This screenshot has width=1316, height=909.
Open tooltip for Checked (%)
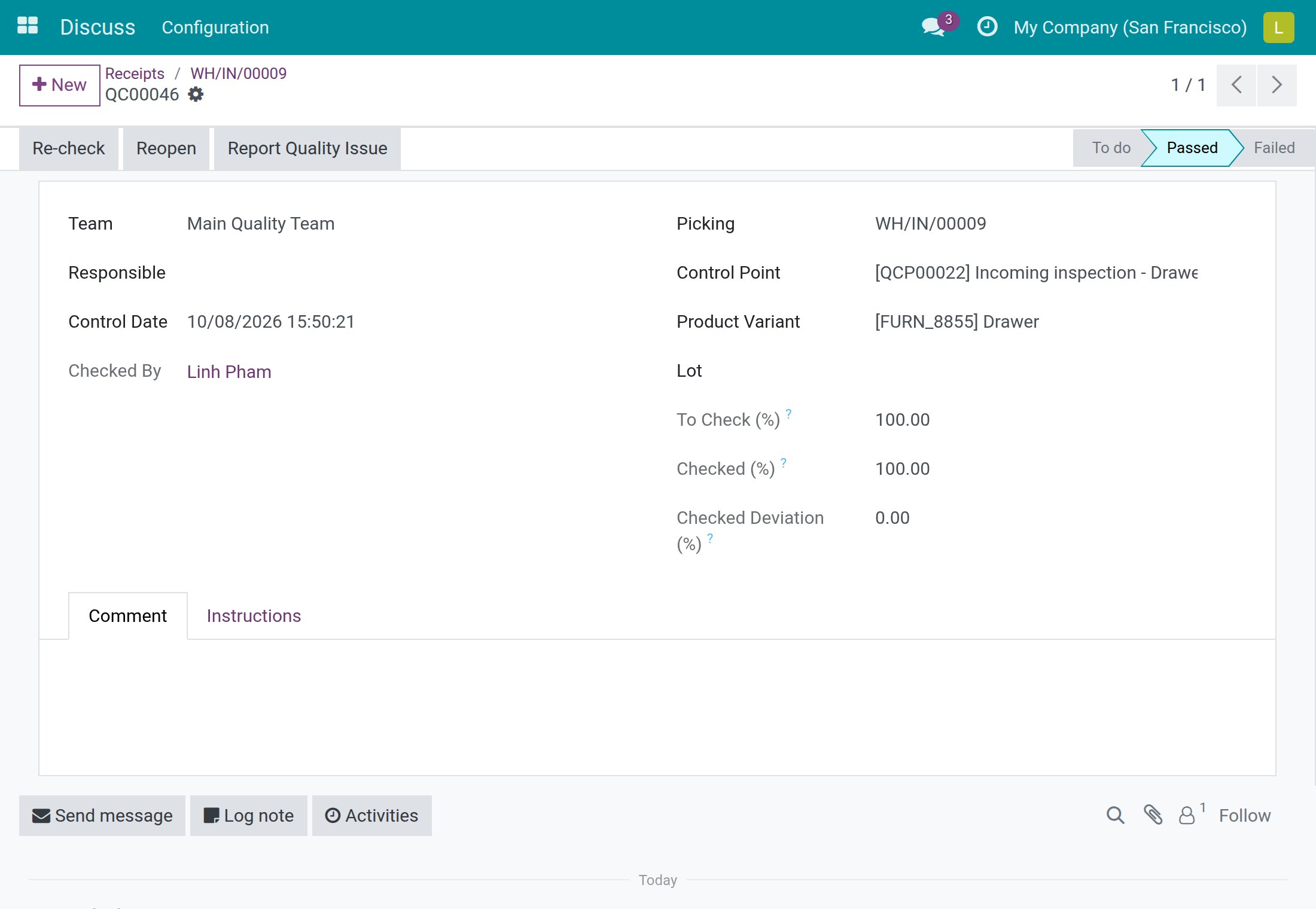784,462
